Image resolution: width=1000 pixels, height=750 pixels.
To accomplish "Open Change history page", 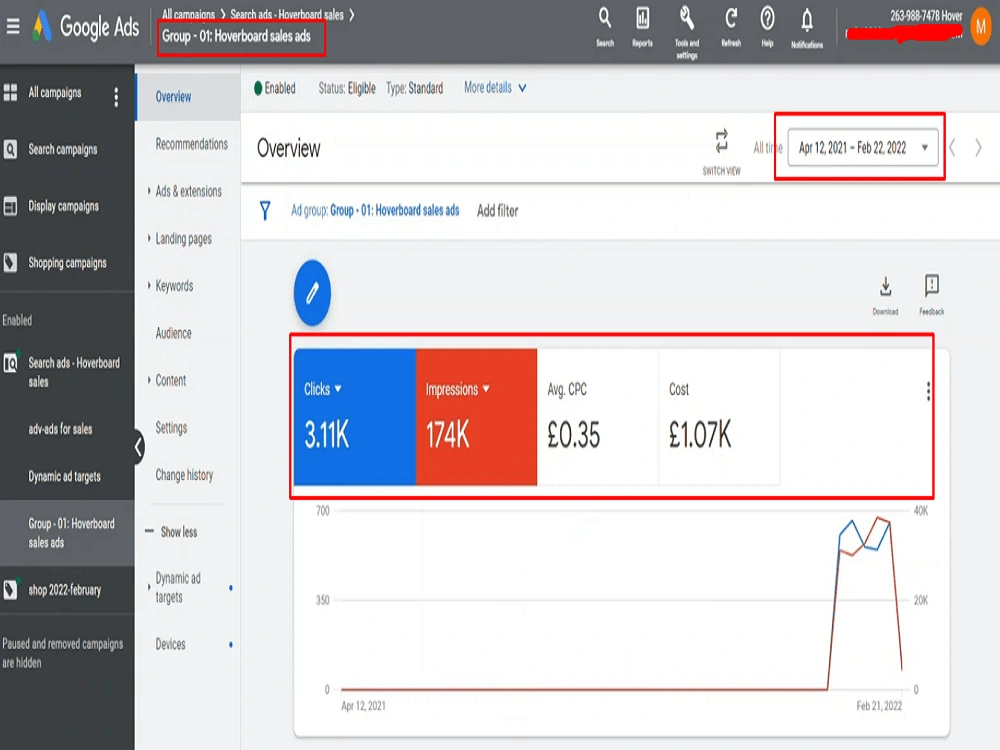I will point(184,475).
